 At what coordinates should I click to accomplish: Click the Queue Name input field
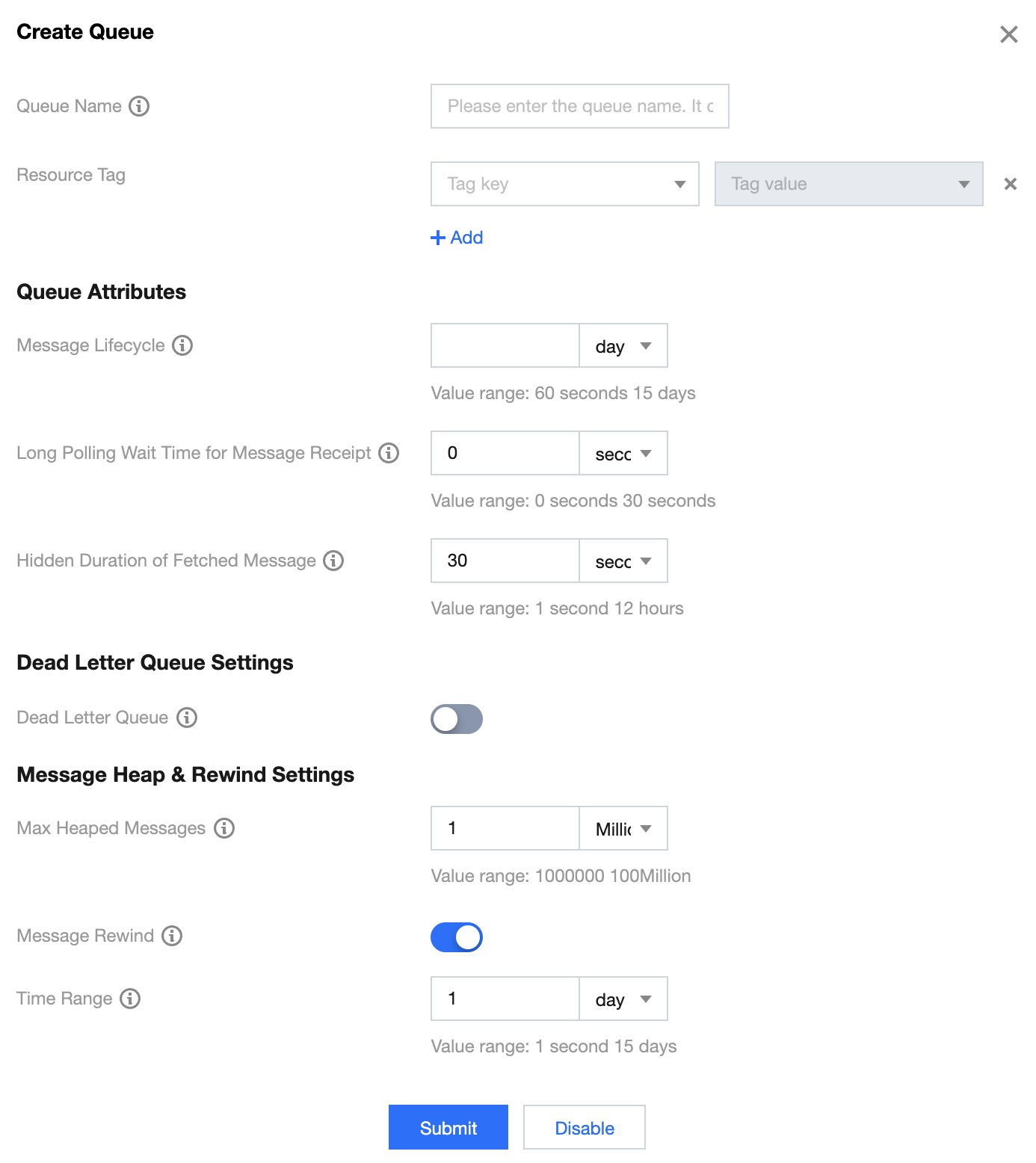[579, 106]
